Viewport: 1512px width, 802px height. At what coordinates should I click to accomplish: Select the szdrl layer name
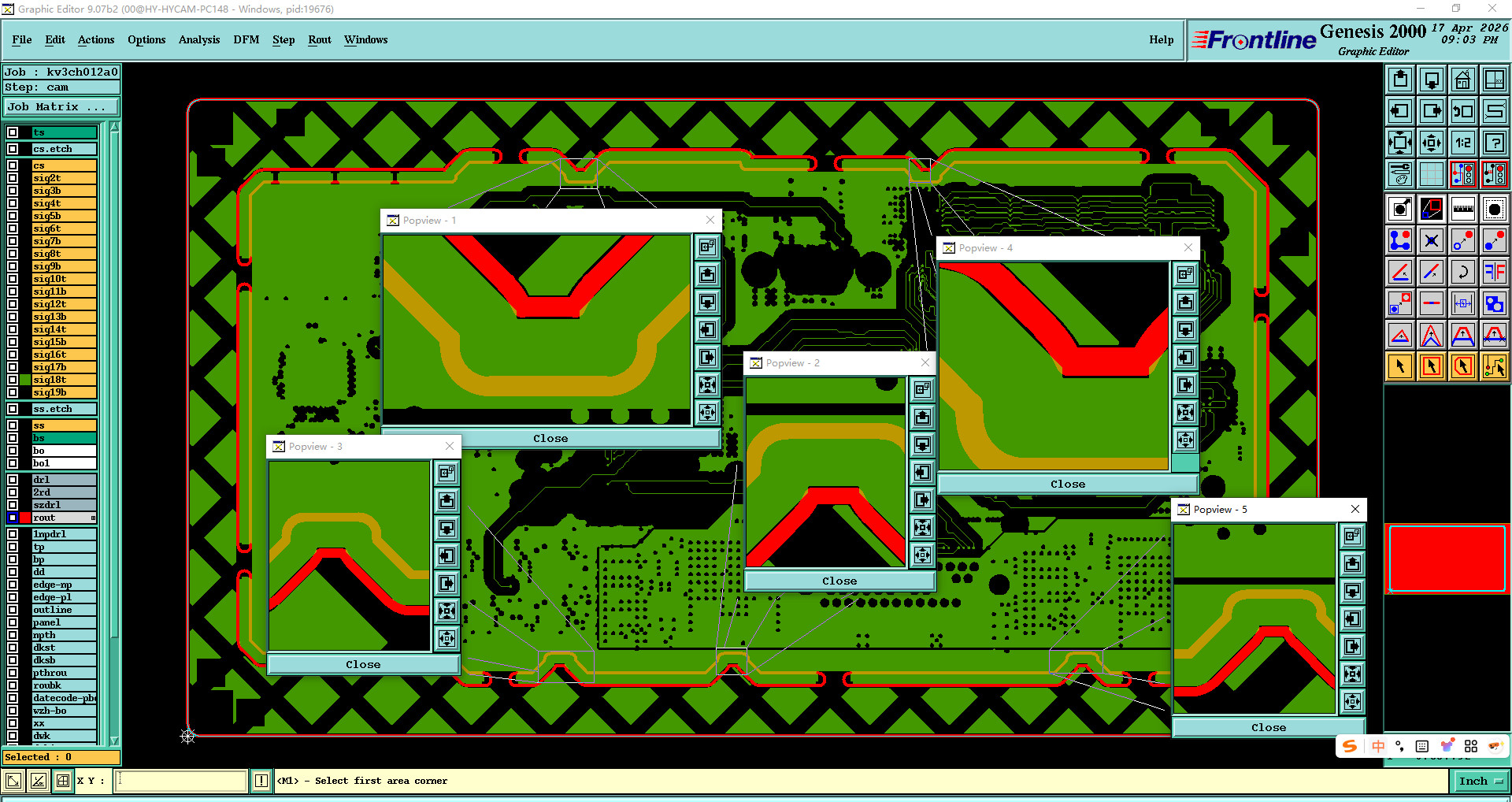tap(64, 505)
